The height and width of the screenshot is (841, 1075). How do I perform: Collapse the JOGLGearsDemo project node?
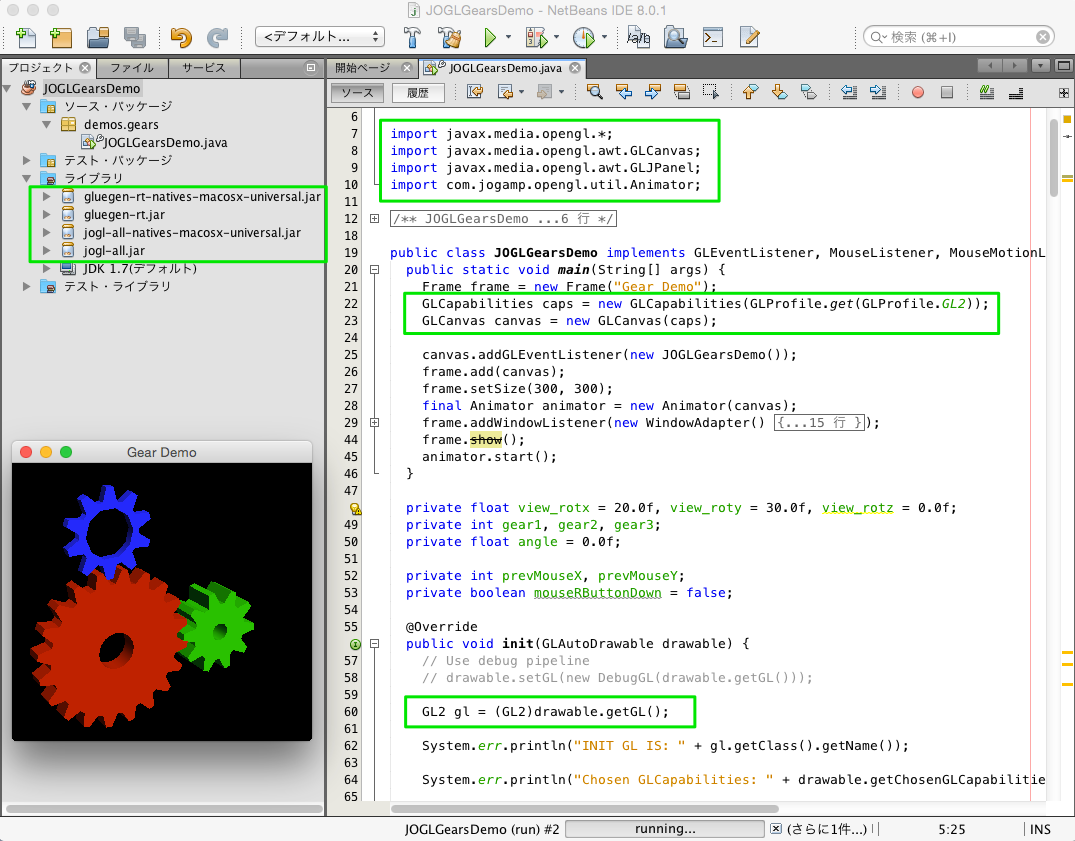point(8,88)
